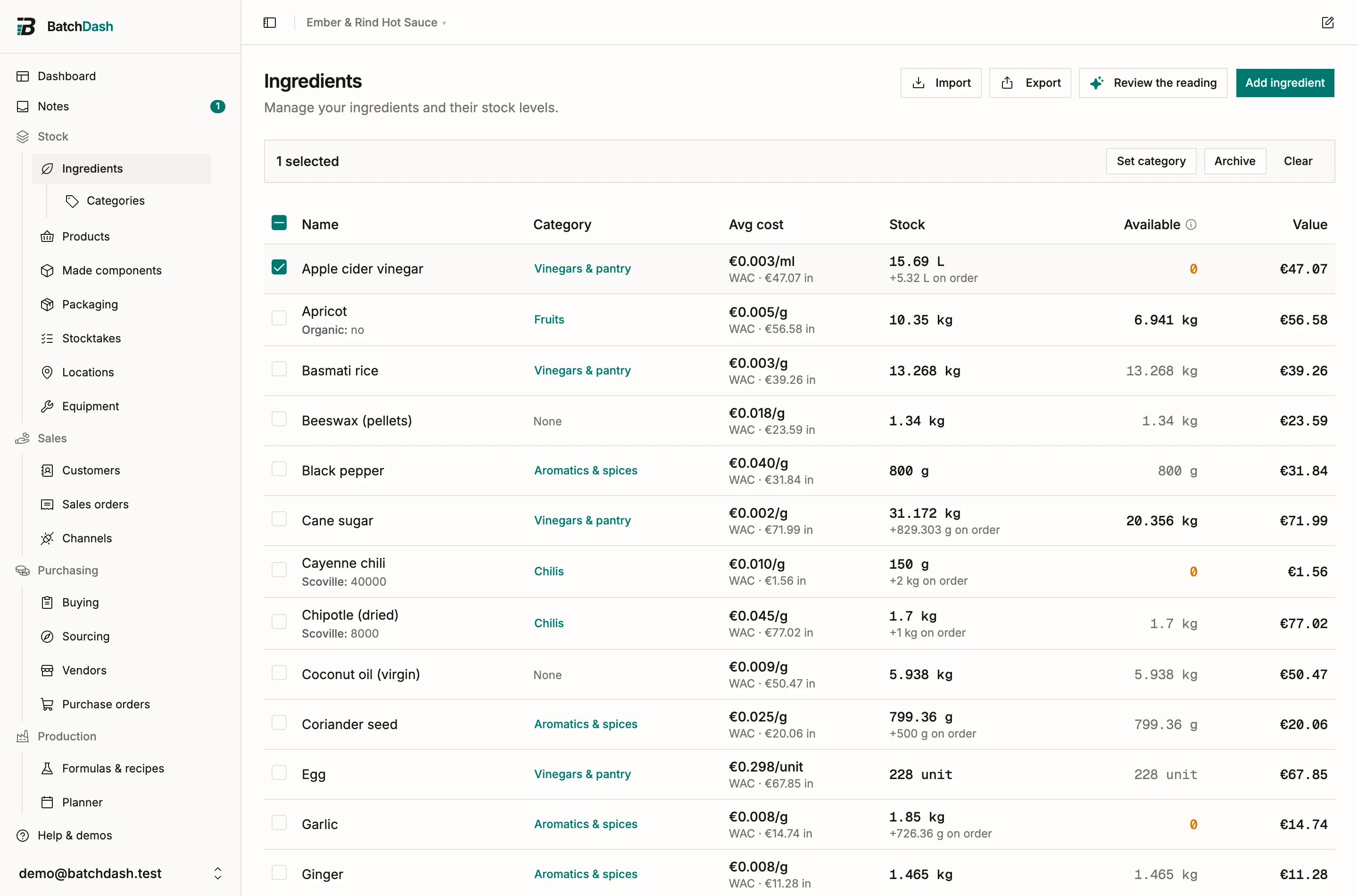Sort by the Name column header
Image resolution: width=1358 pixels, height=896 pixels.
[320, 224]
